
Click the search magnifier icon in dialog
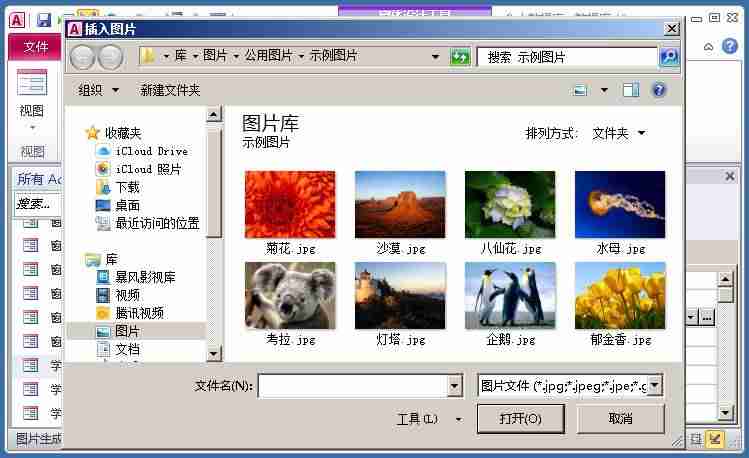tap(669, 57)
